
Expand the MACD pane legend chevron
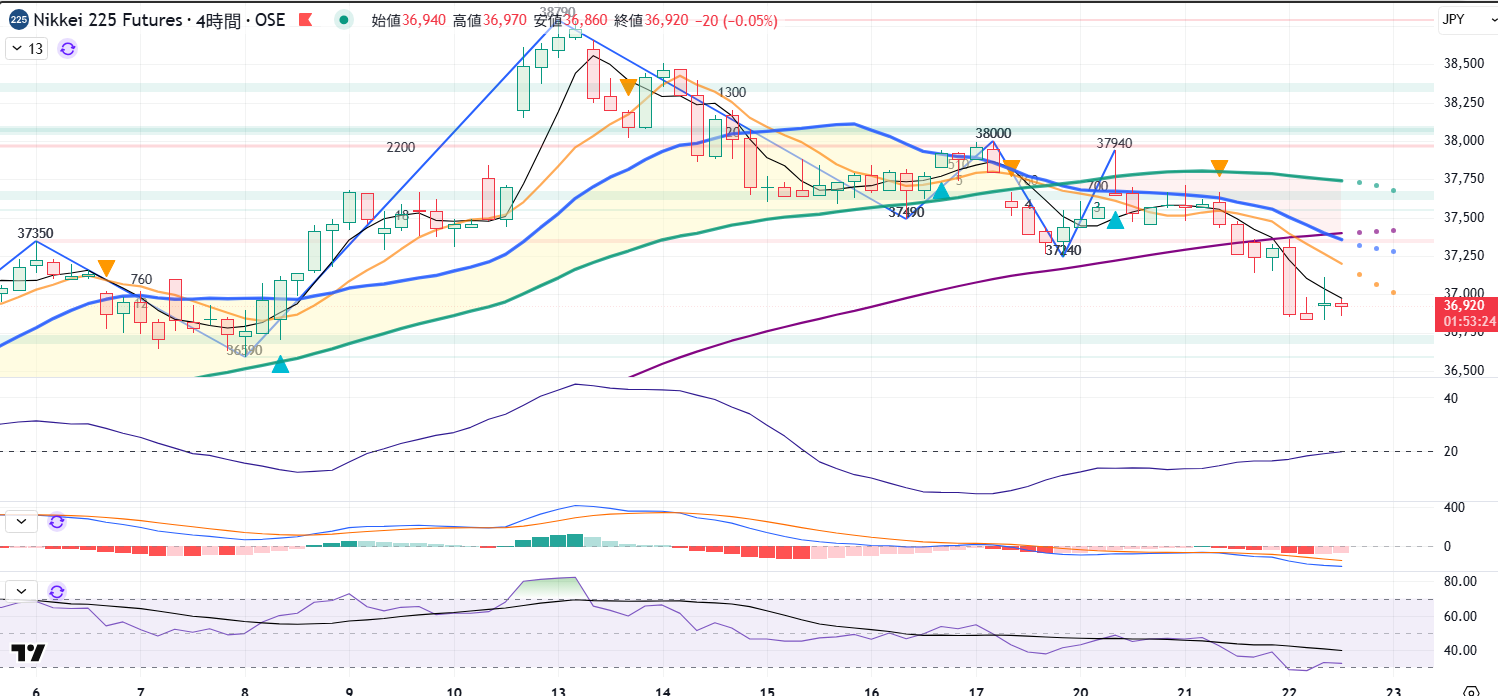[x=21, y=521]
